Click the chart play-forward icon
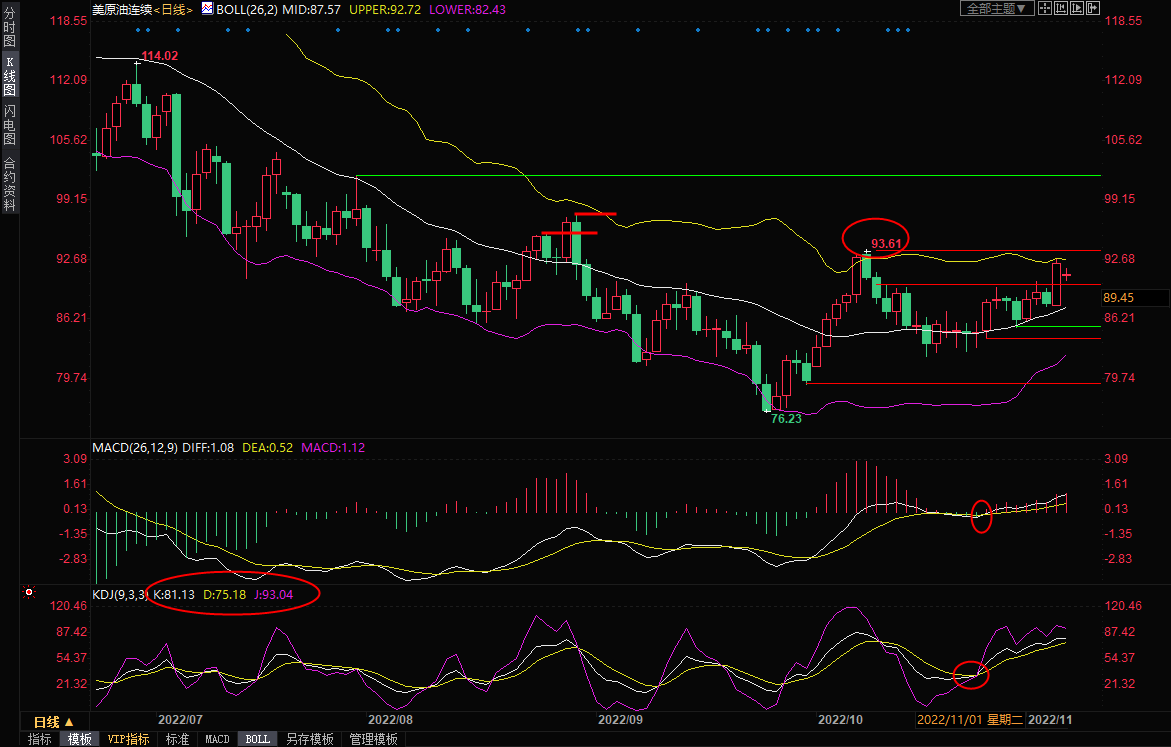This screenshot has width=1171, height=747. 1078,8
